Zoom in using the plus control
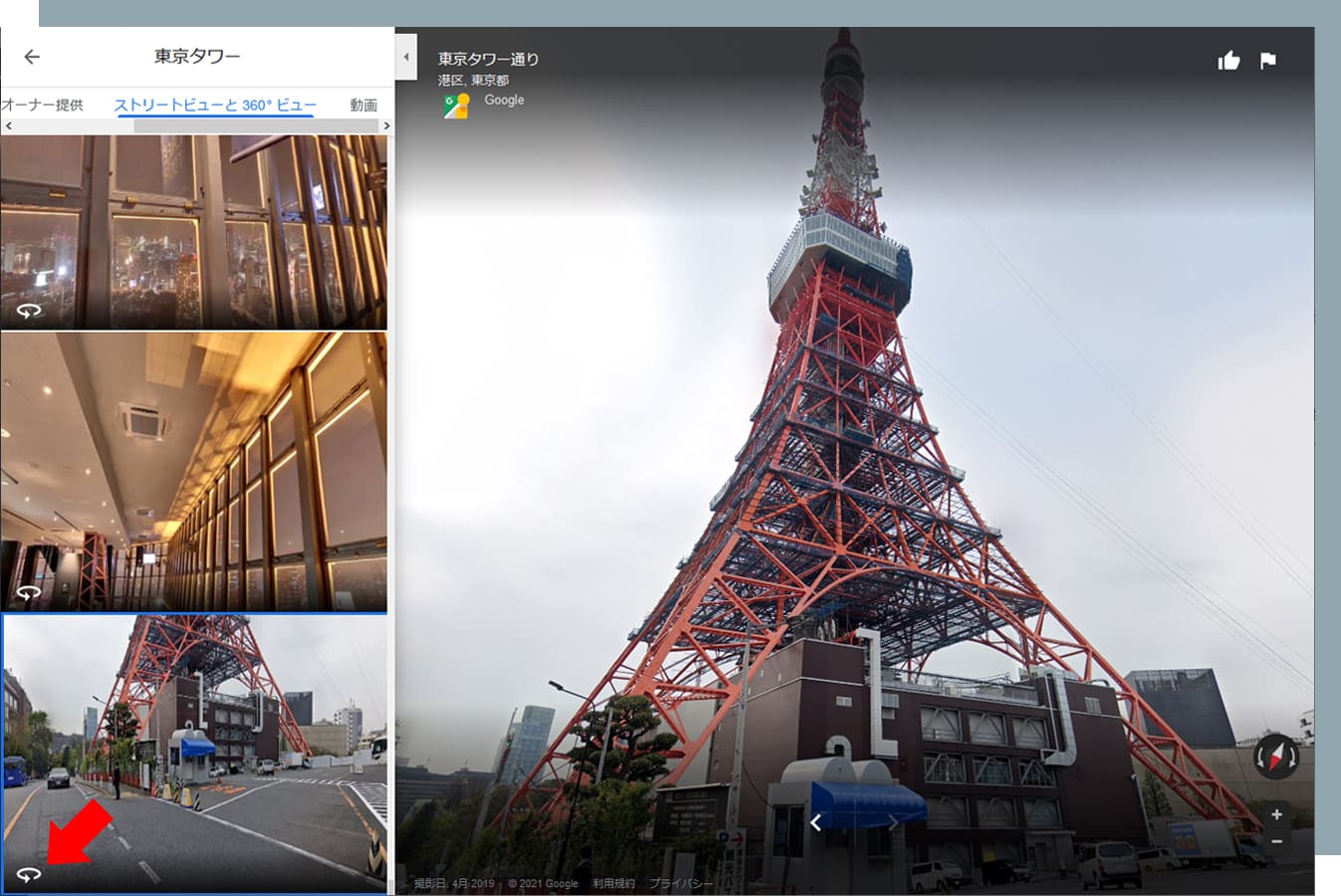The image size is (1341, 896). point(1276,814)
